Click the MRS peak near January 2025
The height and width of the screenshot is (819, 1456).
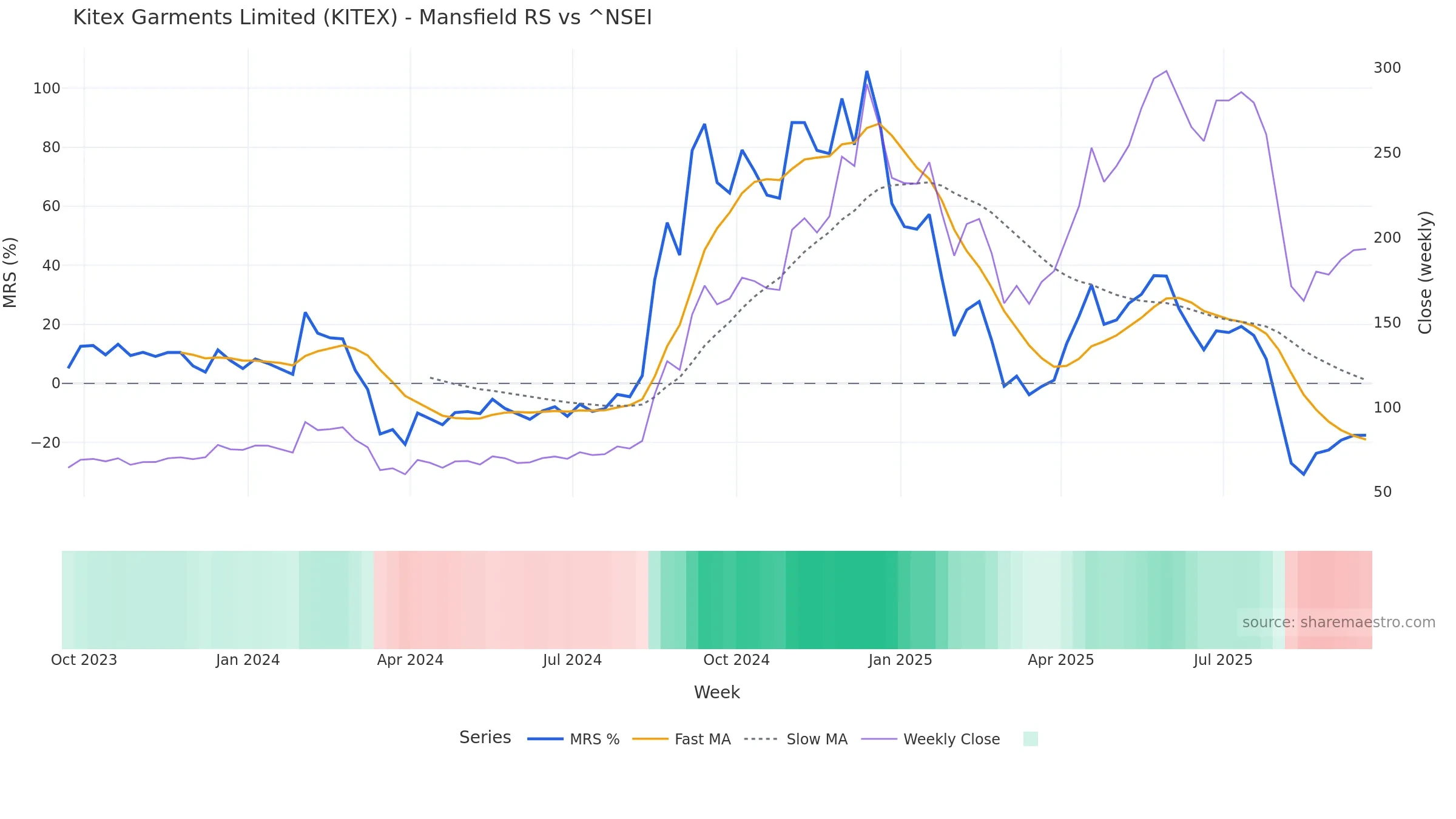(867, 72)
